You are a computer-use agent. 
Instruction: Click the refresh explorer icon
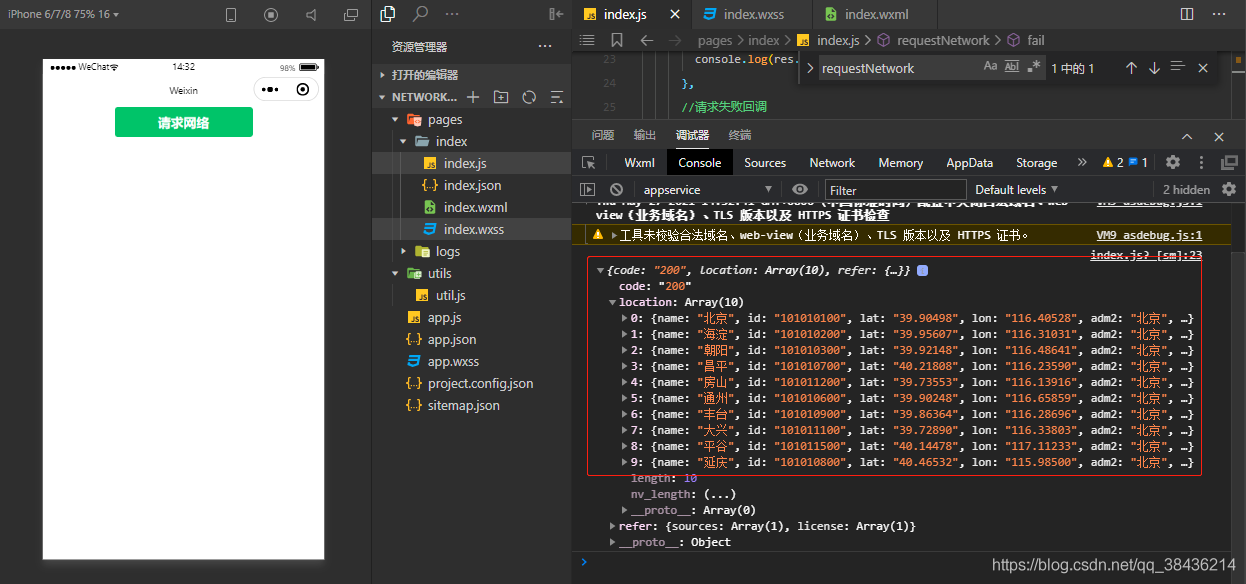click(x=529, y=97)
